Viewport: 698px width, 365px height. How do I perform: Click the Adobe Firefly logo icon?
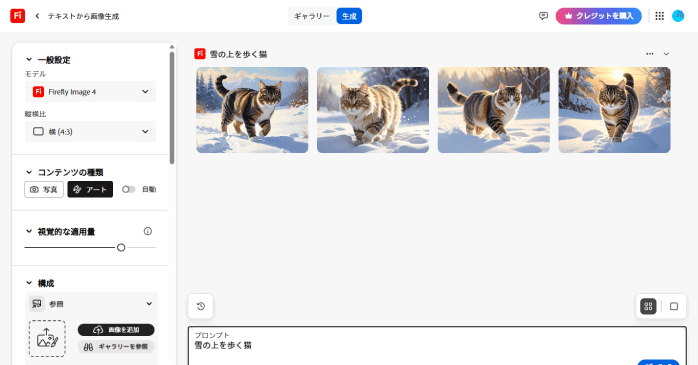(17, 16)
